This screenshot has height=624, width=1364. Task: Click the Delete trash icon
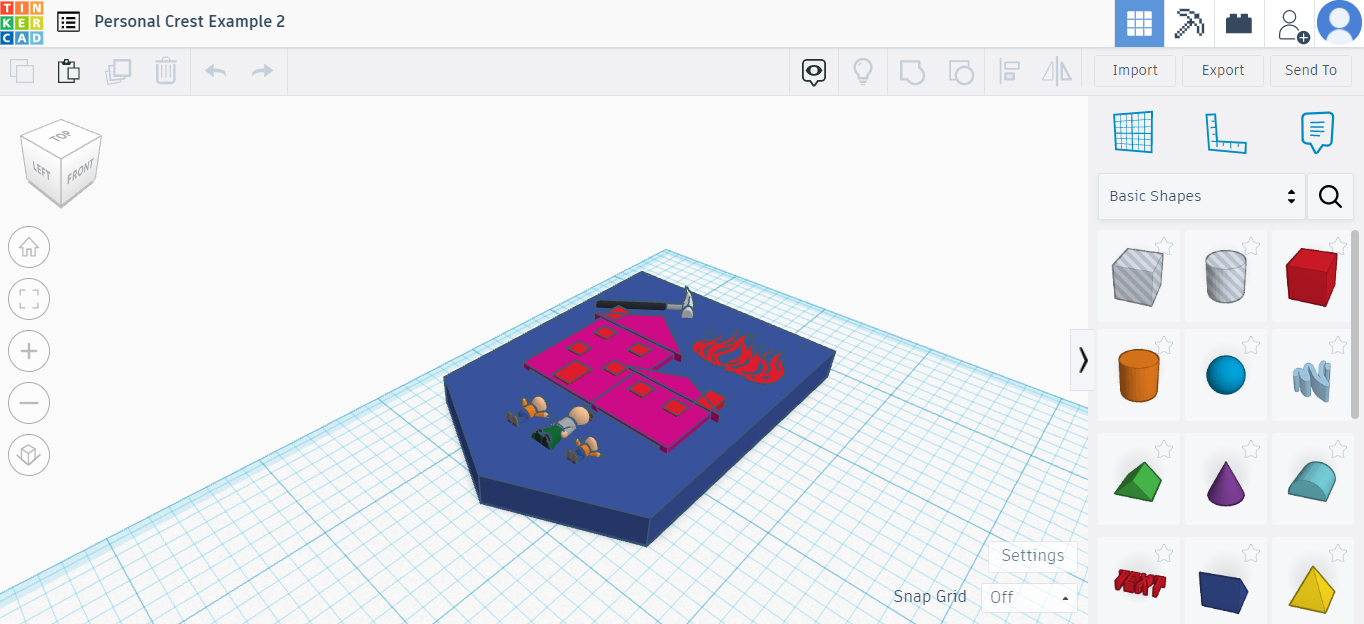coord(166,71)
